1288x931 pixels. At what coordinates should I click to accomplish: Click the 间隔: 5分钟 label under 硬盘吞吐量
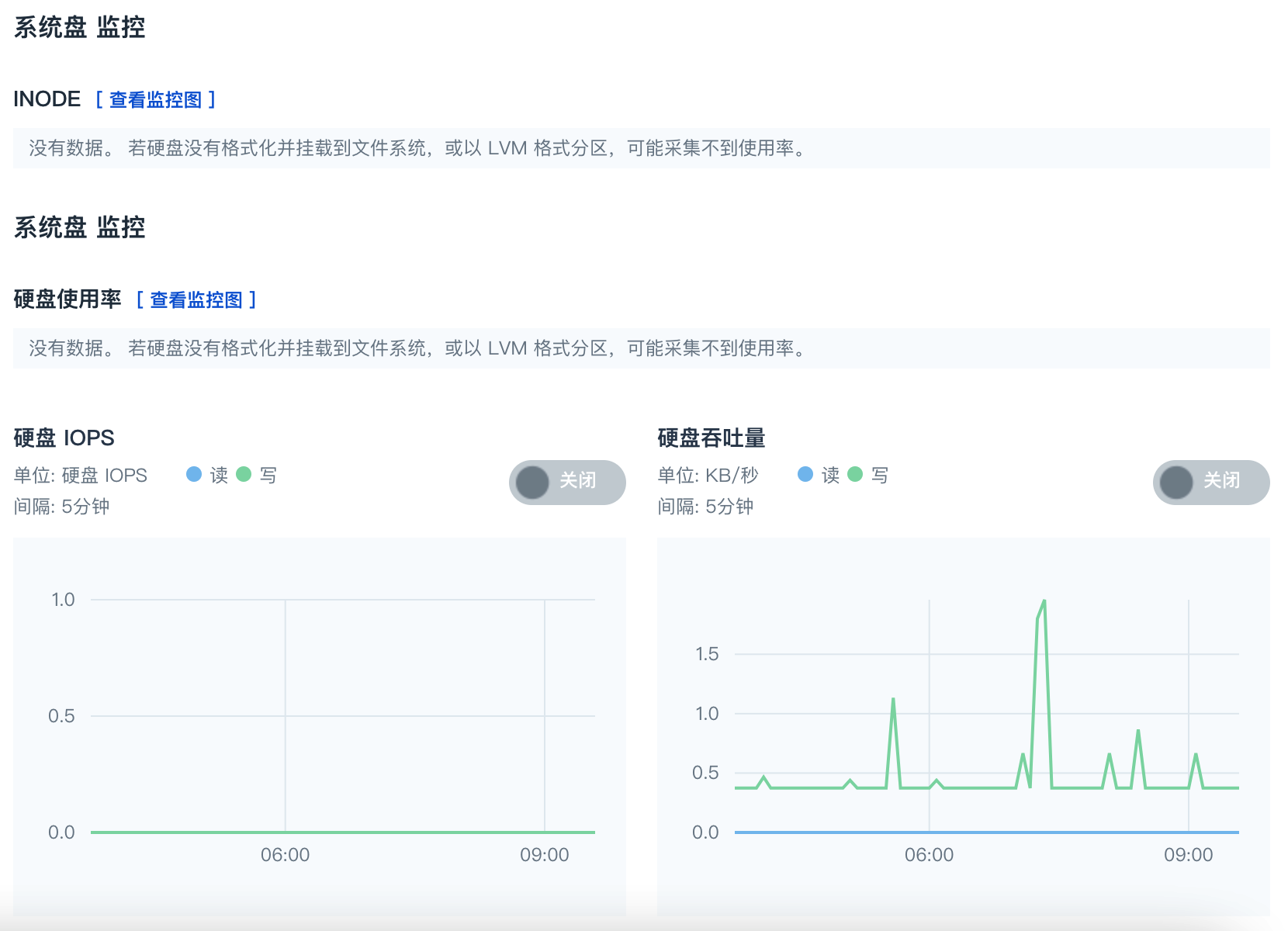705,507
